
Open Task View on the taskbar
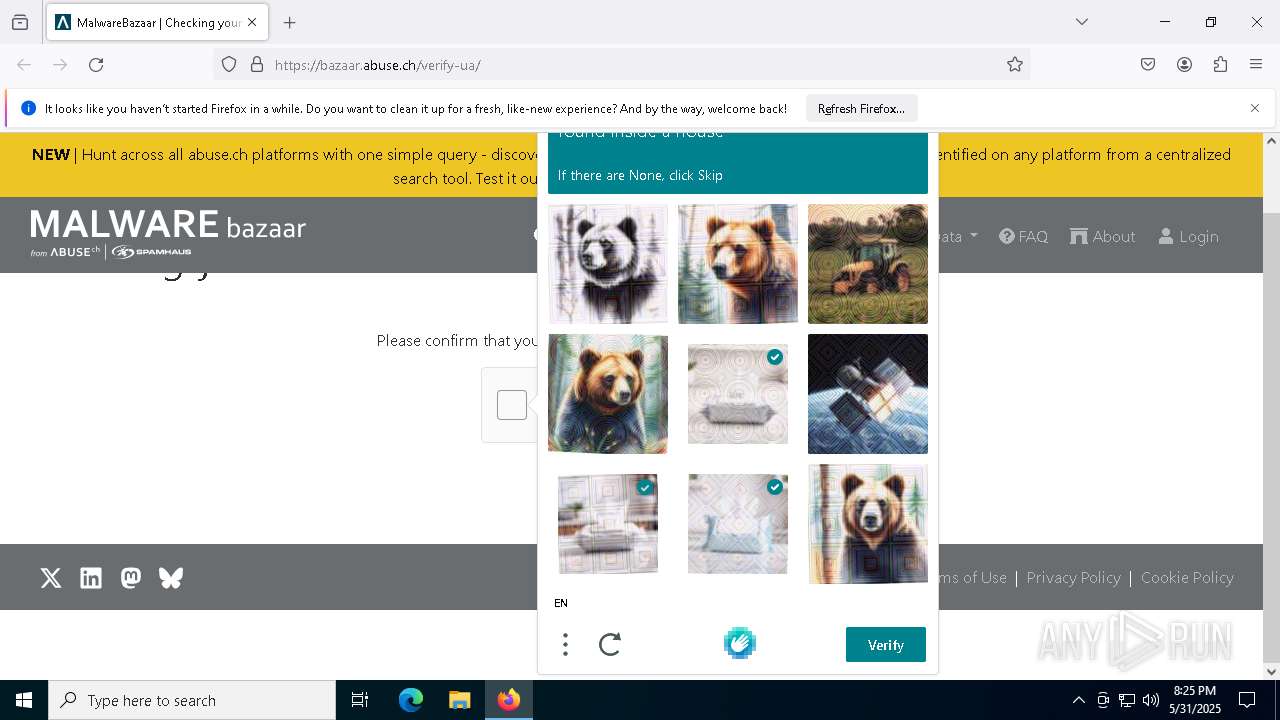(360, 700)
